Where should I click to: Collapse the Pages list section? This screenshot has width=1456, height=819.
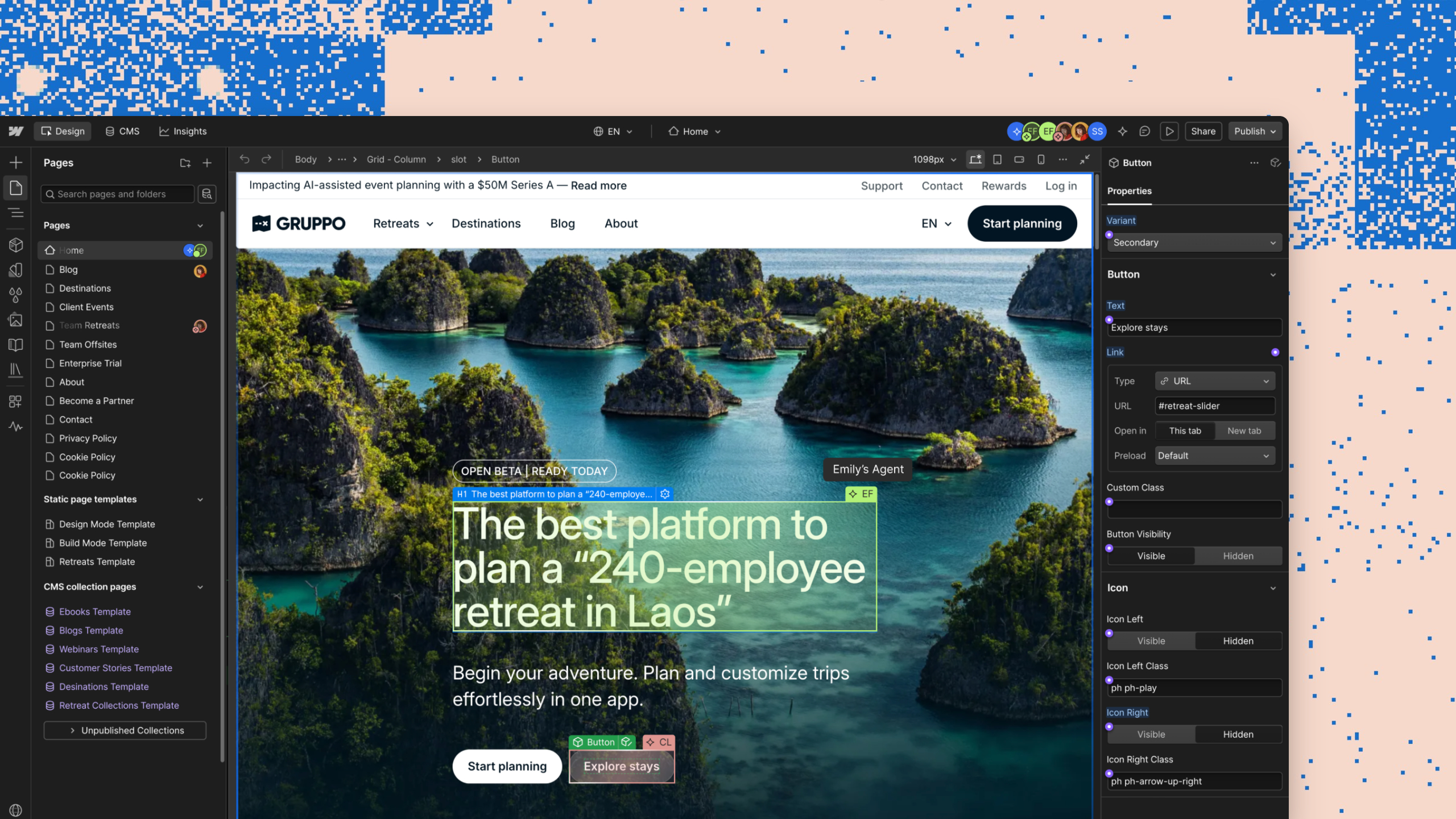point(200,226)
